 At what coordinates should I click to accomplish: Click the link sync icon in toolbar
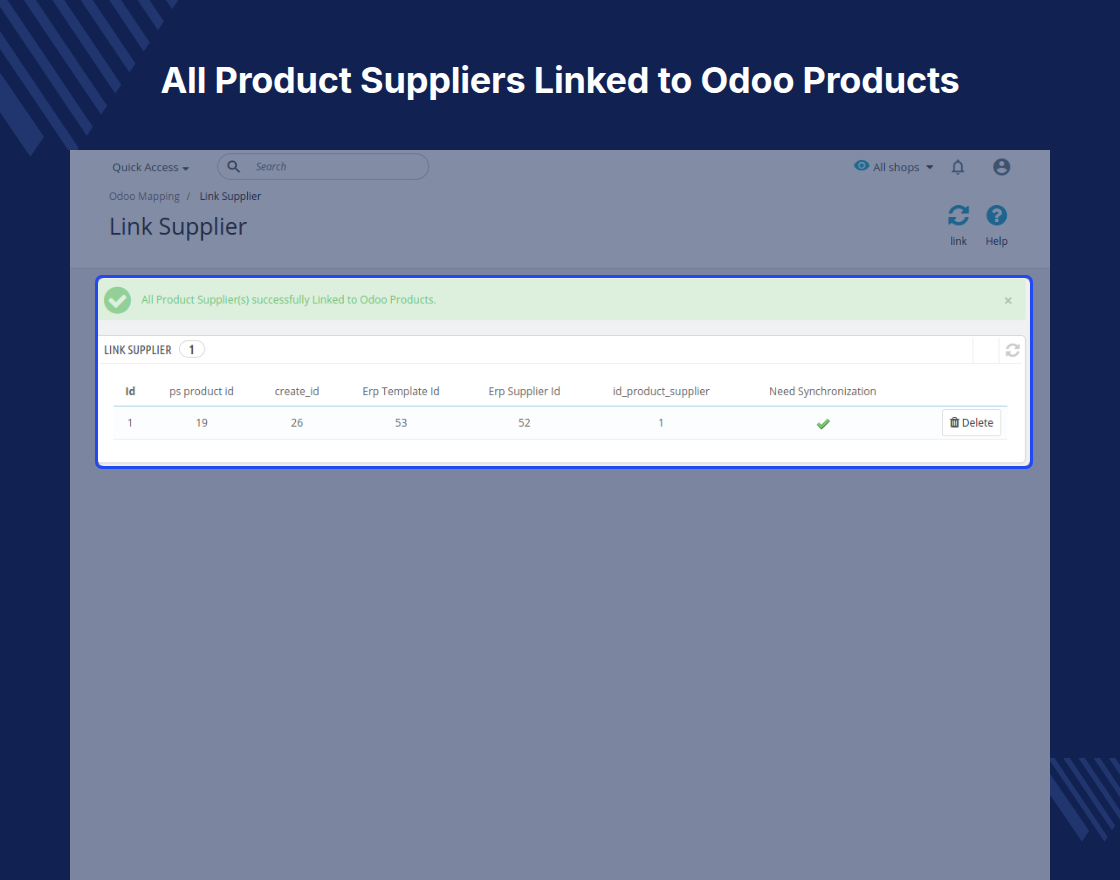959,216
